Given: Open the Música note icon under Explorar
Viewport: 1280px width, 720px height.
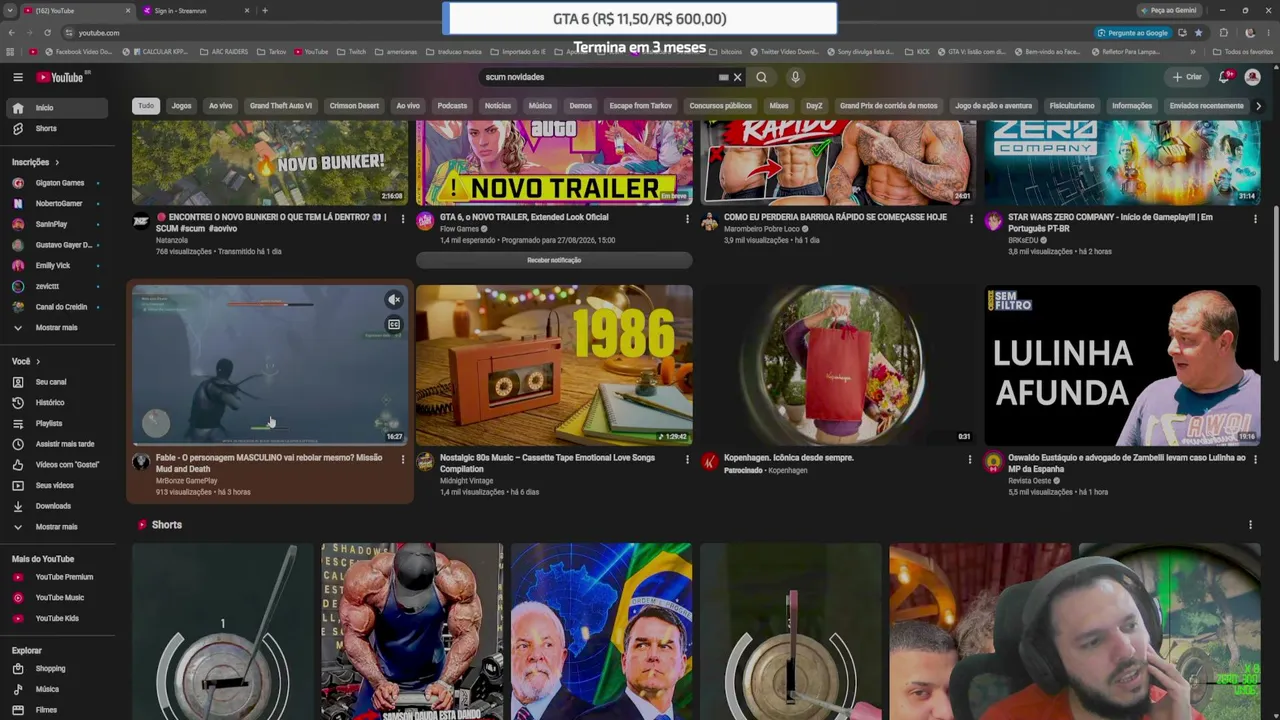Looking at the screenshot, I should (18, 689).
